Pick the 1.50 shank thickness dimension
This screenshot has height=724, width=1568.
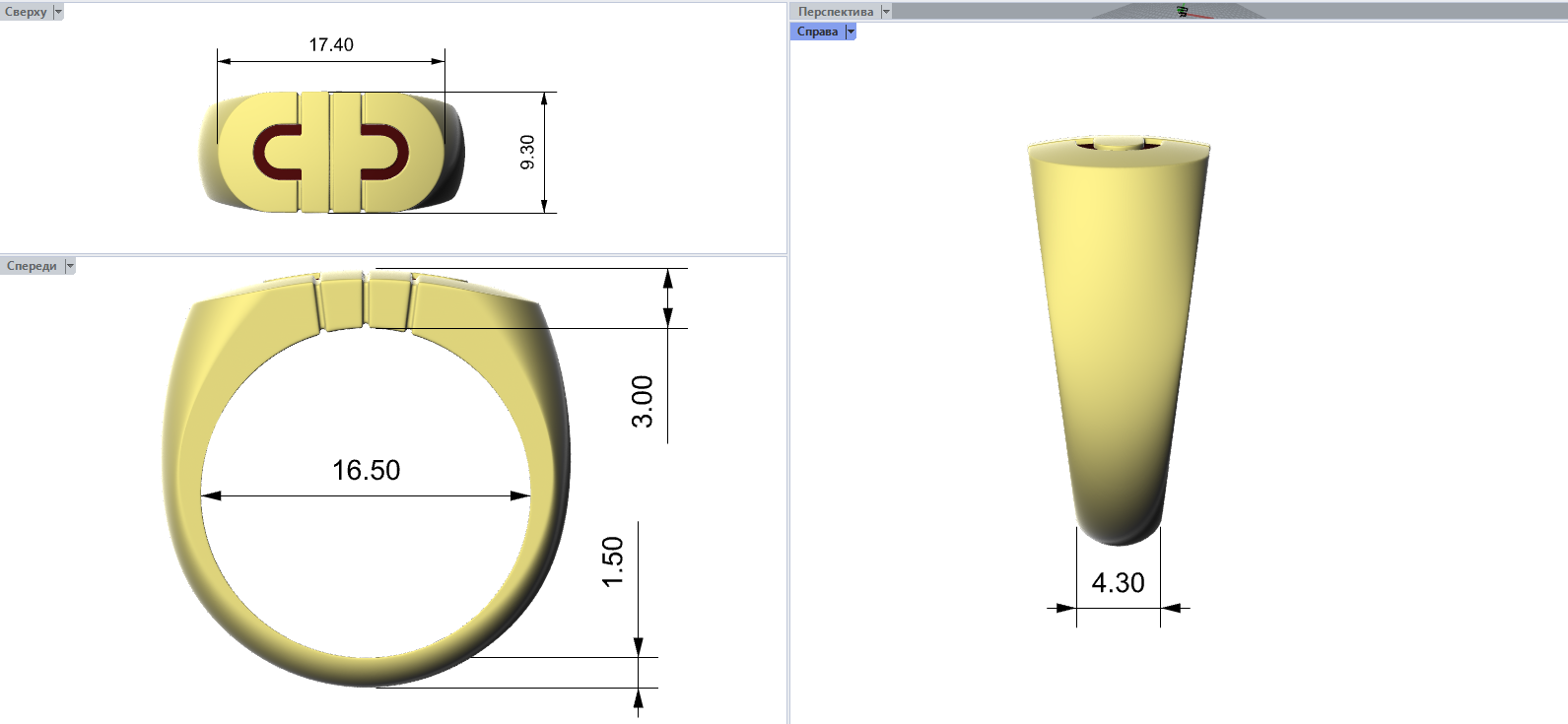point(613,561)
